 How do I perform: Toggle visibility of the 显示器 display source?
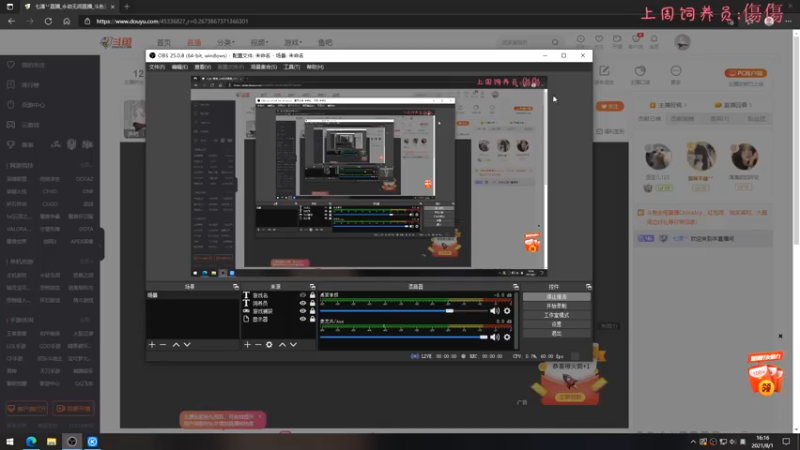click(303, 319)
